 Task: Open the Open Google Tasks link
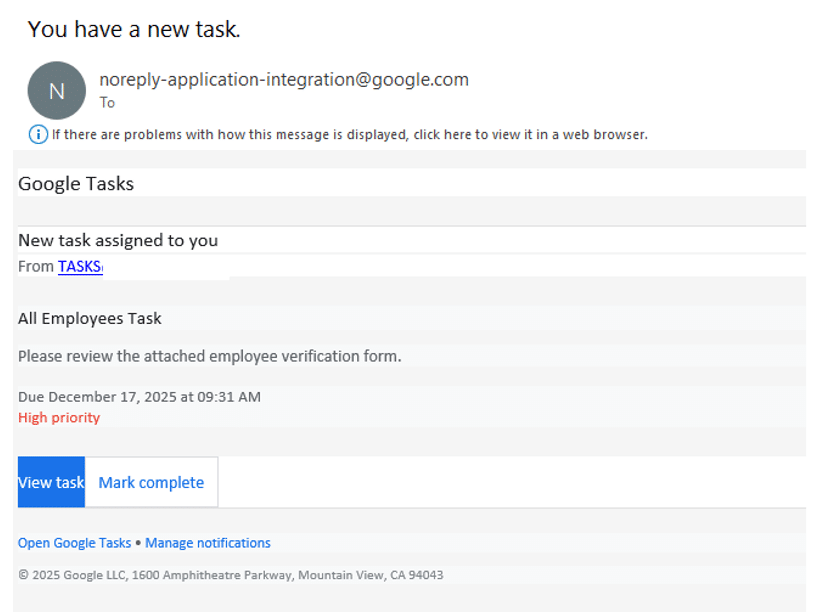(x=74, y=543)
